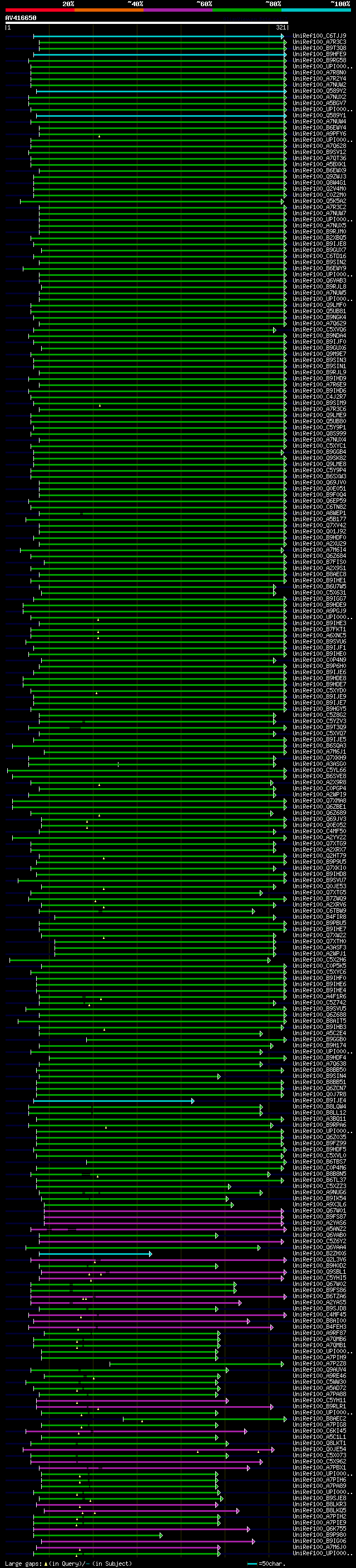The image size is (356, 1568).
Task: Click the short cyan alignment bar of B2ZHX6
Action: tap(96, 1254)
